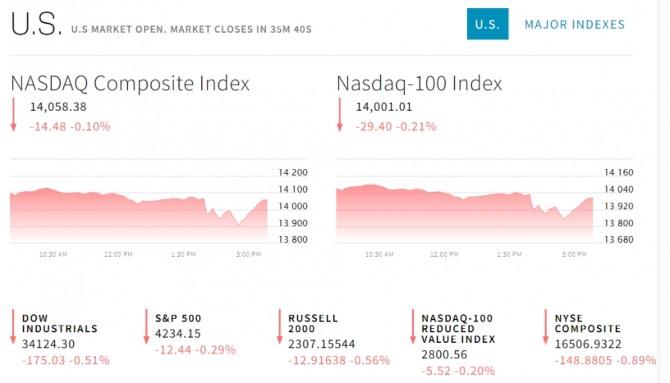The image size is (670, 383).
Task: Click the 14,058.38 NASDAQ Composite value
Action: (x=58, y=107)
